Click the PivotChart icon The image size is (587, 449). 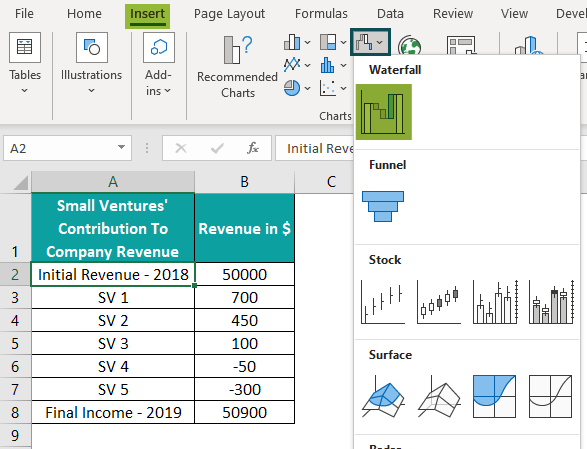tap(462, 45)
